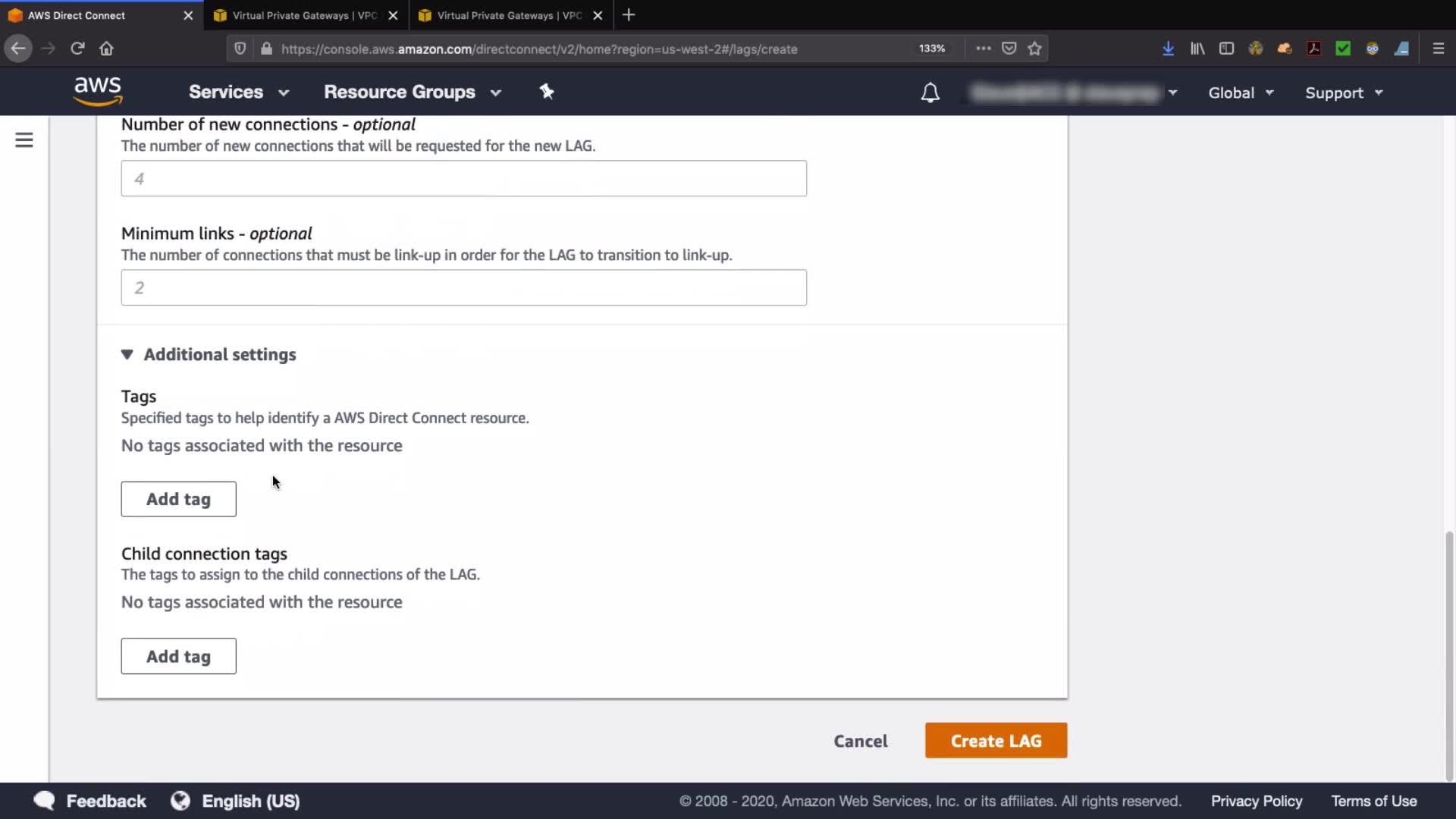This screenshot has width=1456, height=819.
Task: Reload the page with the browser refresh icon
Action: tap(77, 49)
